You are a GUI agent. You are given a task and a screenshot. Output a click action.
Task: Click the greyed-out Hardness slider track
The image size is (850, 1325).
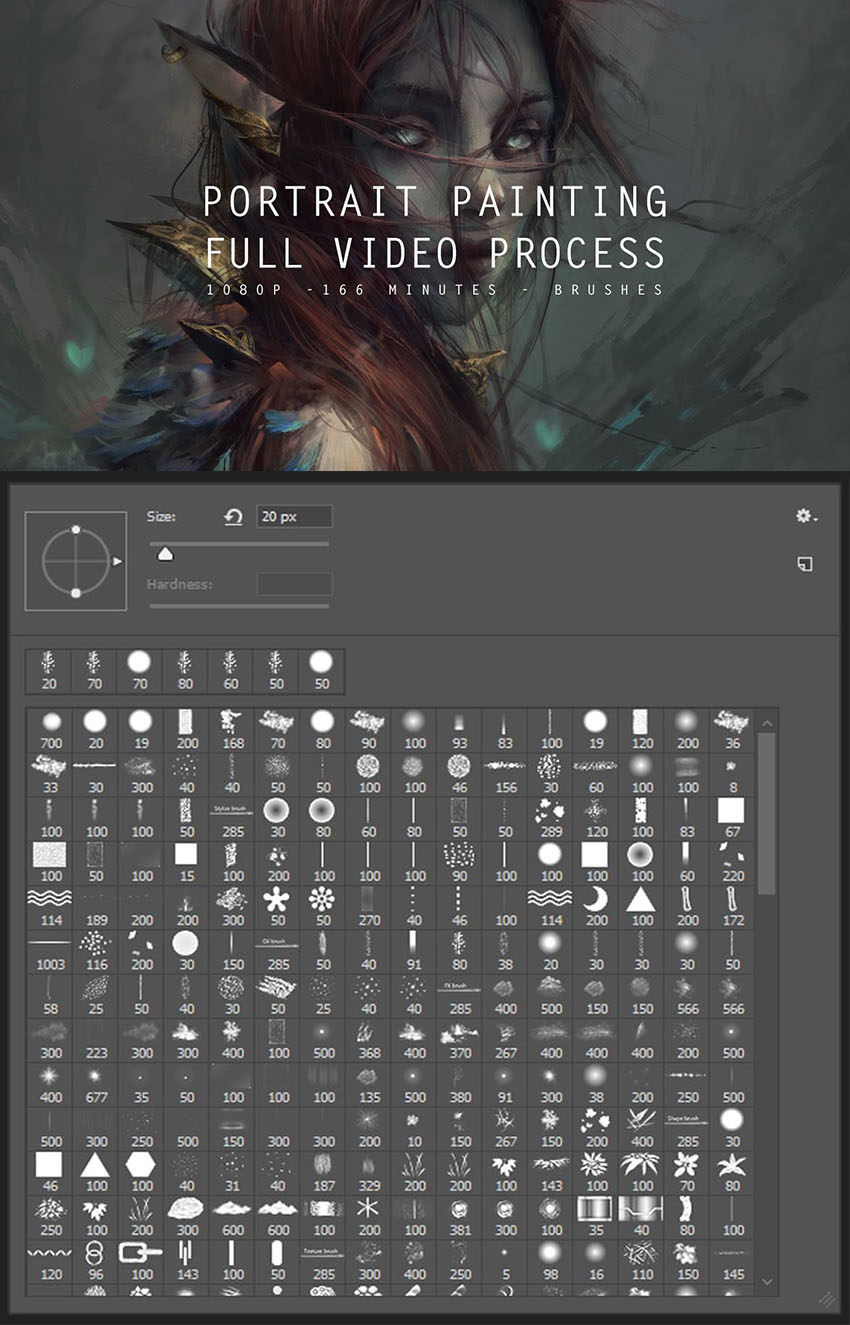[238, 605]
